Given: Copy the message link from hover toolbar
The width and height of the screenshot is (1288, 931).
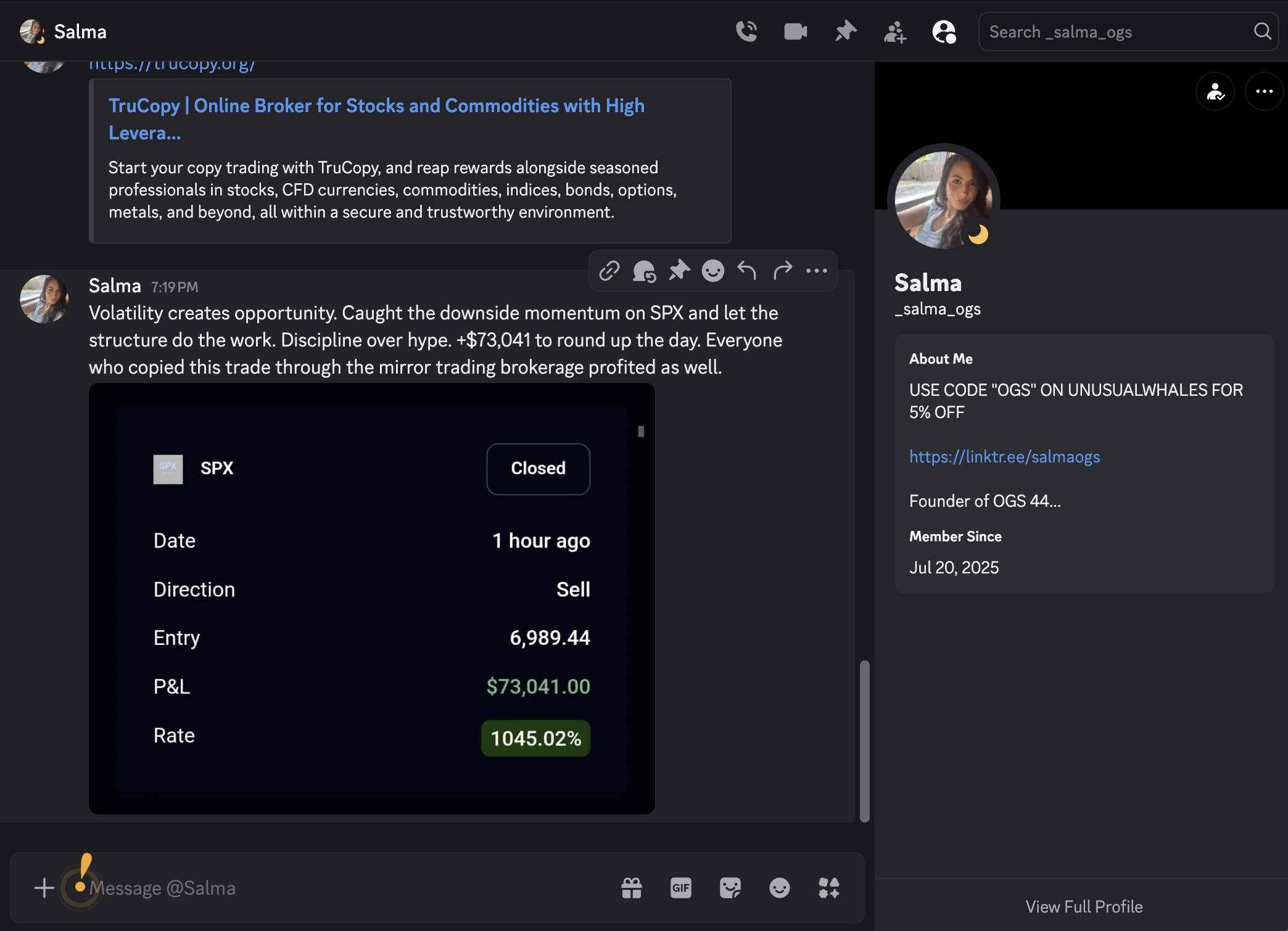Looking at the screenshot, I should coord(609,271).
